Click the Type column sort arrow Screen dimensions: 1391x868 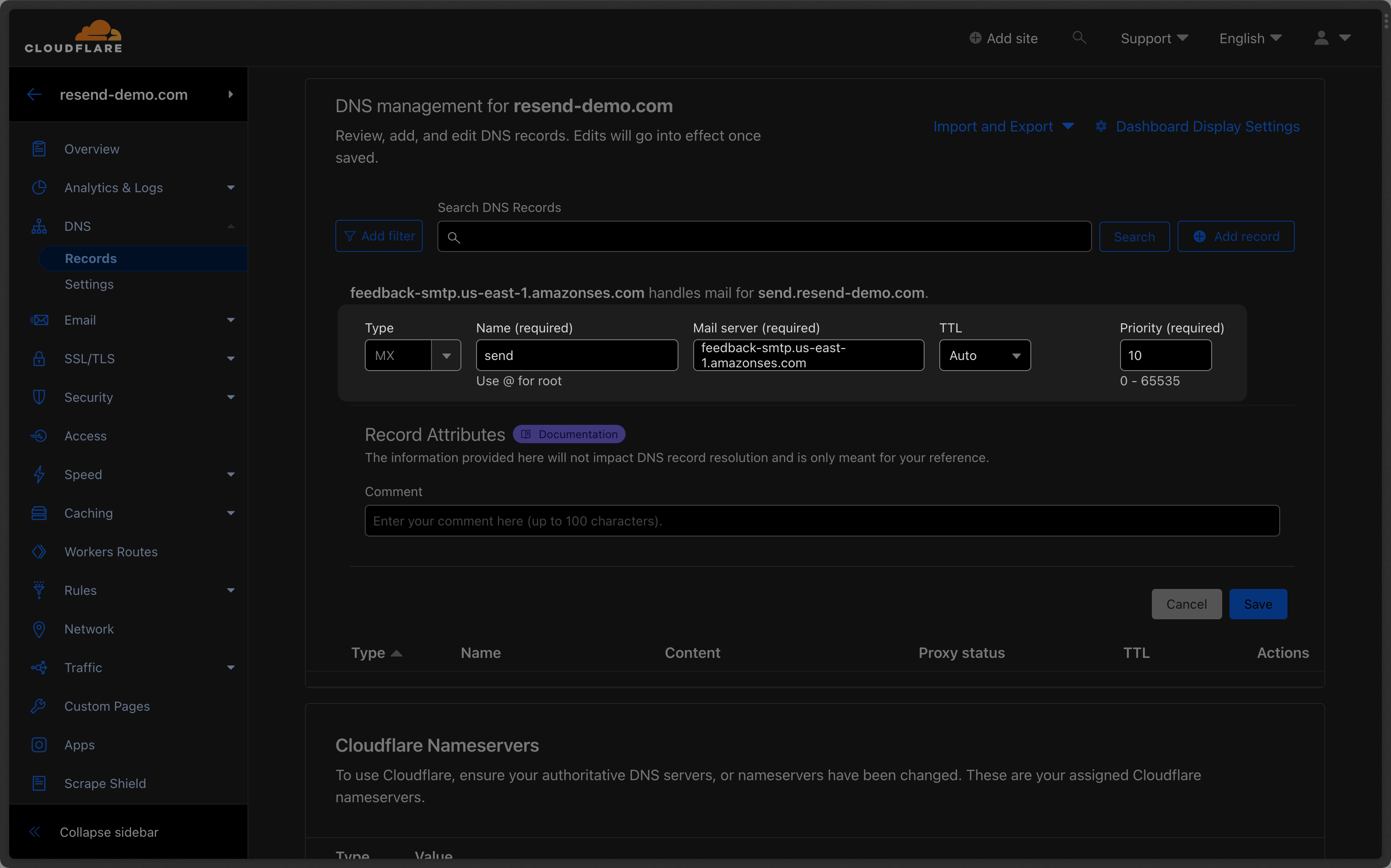coord(397,653)
